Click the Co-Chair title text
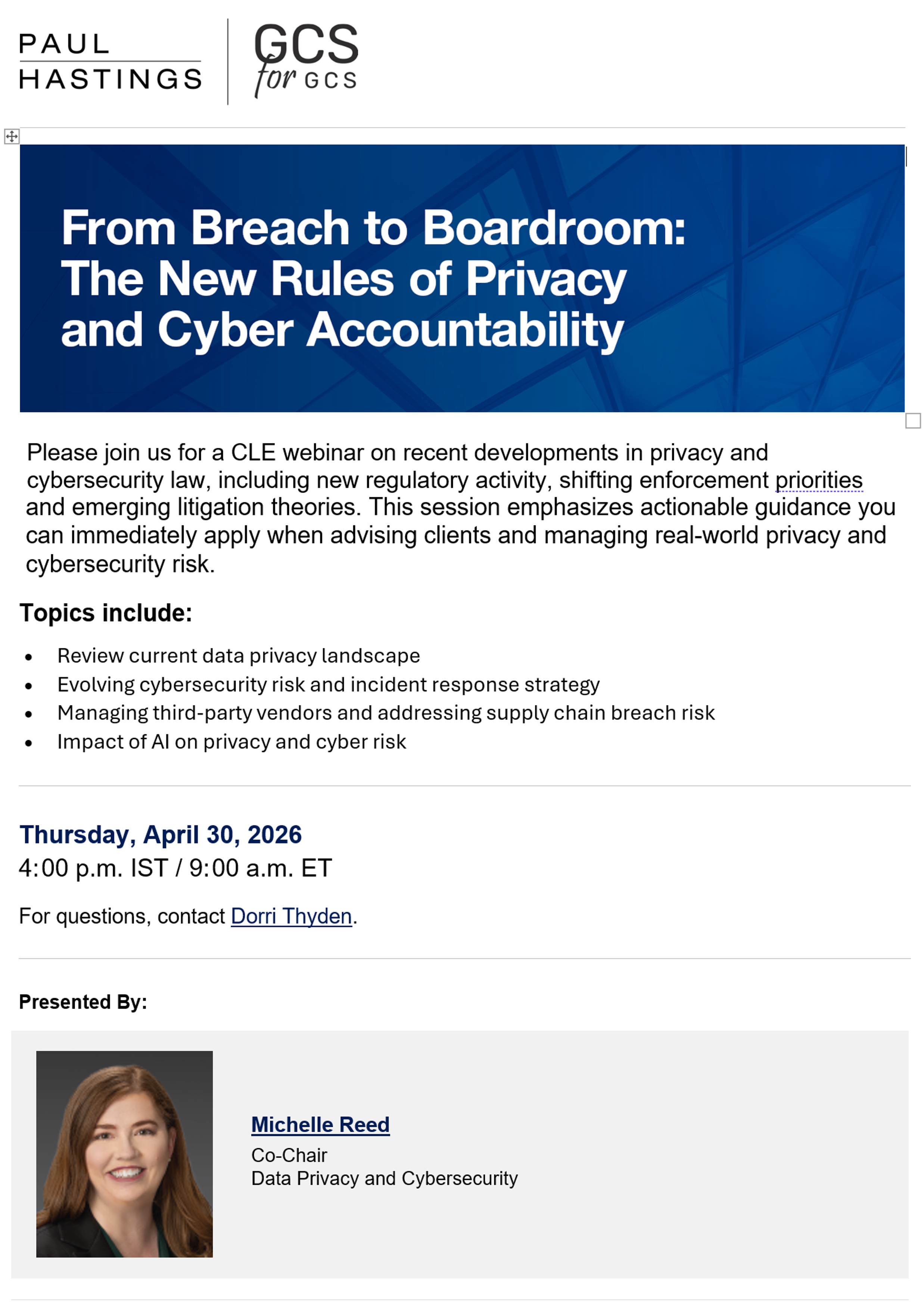The height and width of the screenshot is (1312, 924). pos(289,1155)
